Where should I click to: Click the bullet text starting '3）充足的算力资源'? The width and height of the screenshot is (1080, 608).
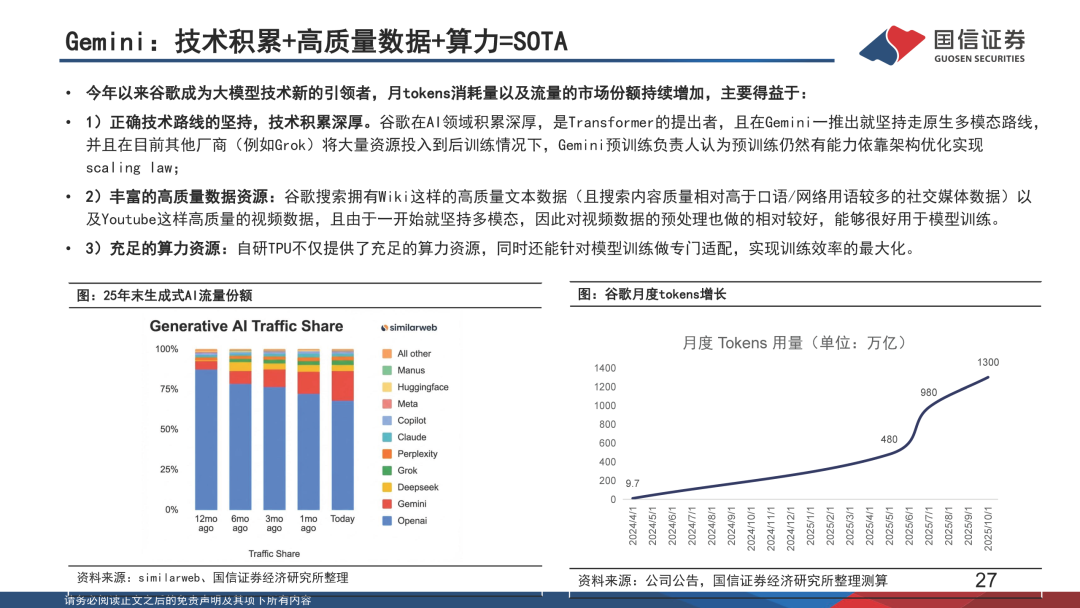[501, 249]
